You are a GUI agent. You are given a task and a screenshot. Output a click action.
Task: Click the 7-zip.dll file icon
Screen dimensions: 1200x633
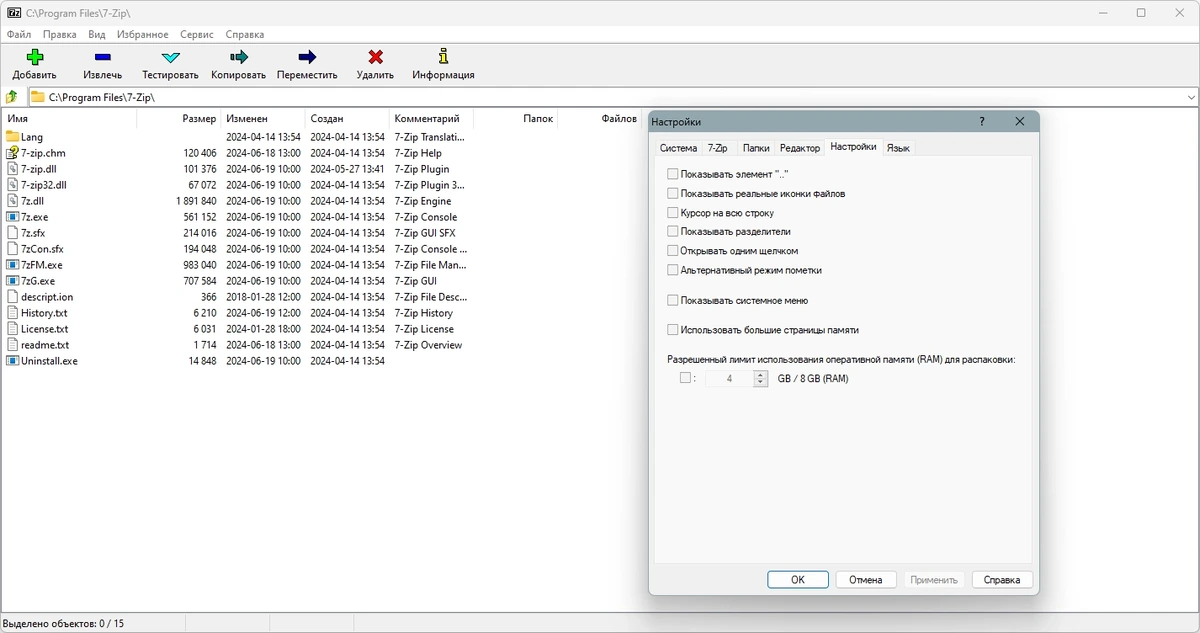[x=12, y=169]
